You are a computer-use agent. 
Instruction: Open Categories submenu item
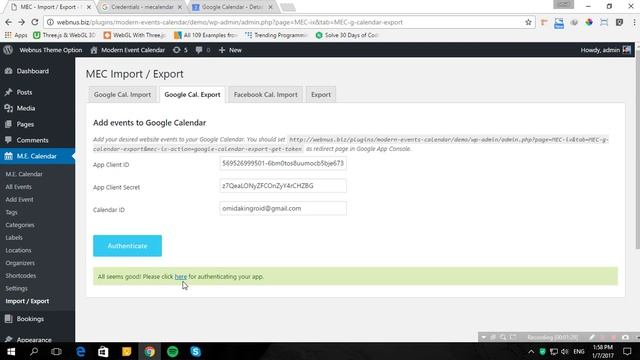(x=20, y=225)
